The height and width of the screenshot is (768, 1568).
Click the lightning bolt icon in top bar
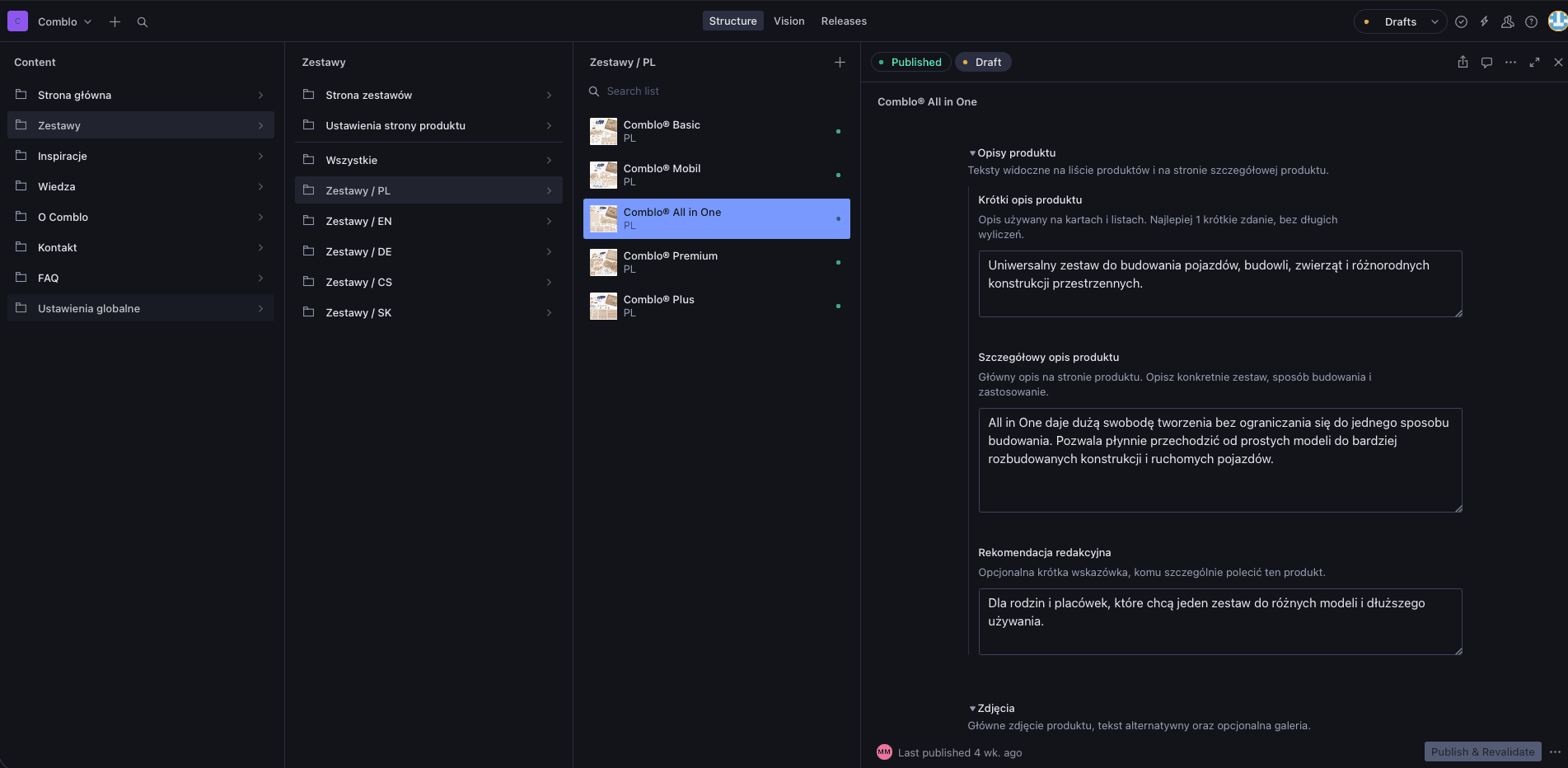(1484, 22)
